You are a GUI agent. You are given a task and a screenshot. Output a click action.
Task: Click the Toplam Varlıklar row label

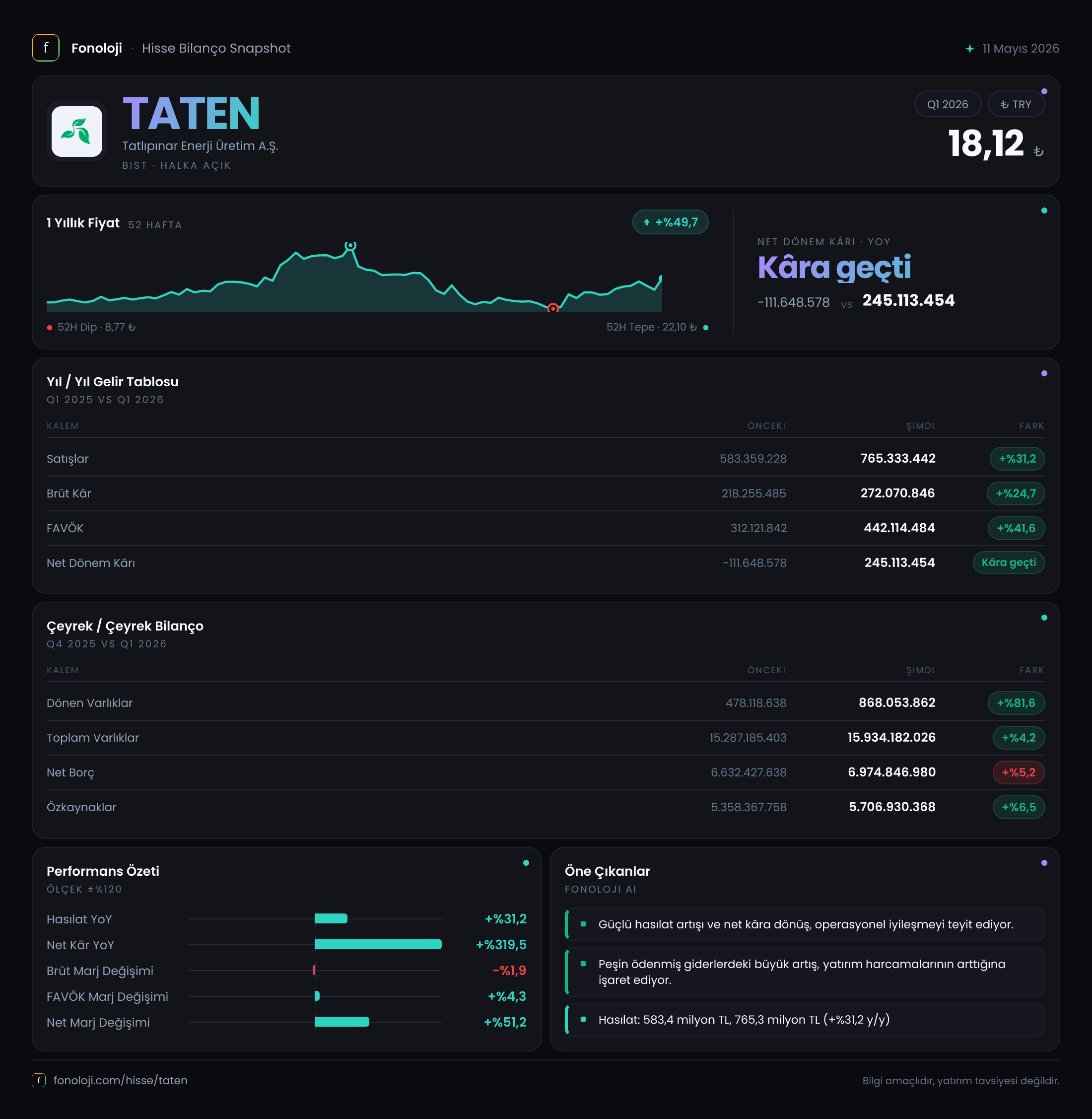[x=93, y=738]
